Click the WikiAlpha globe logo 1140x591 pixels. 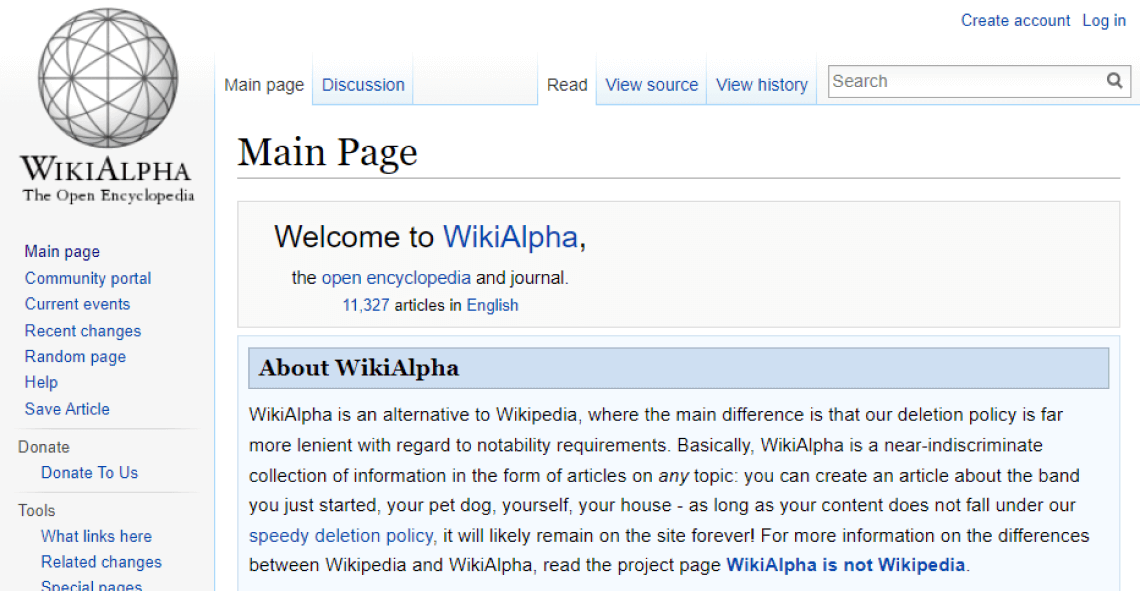(108, 78)
